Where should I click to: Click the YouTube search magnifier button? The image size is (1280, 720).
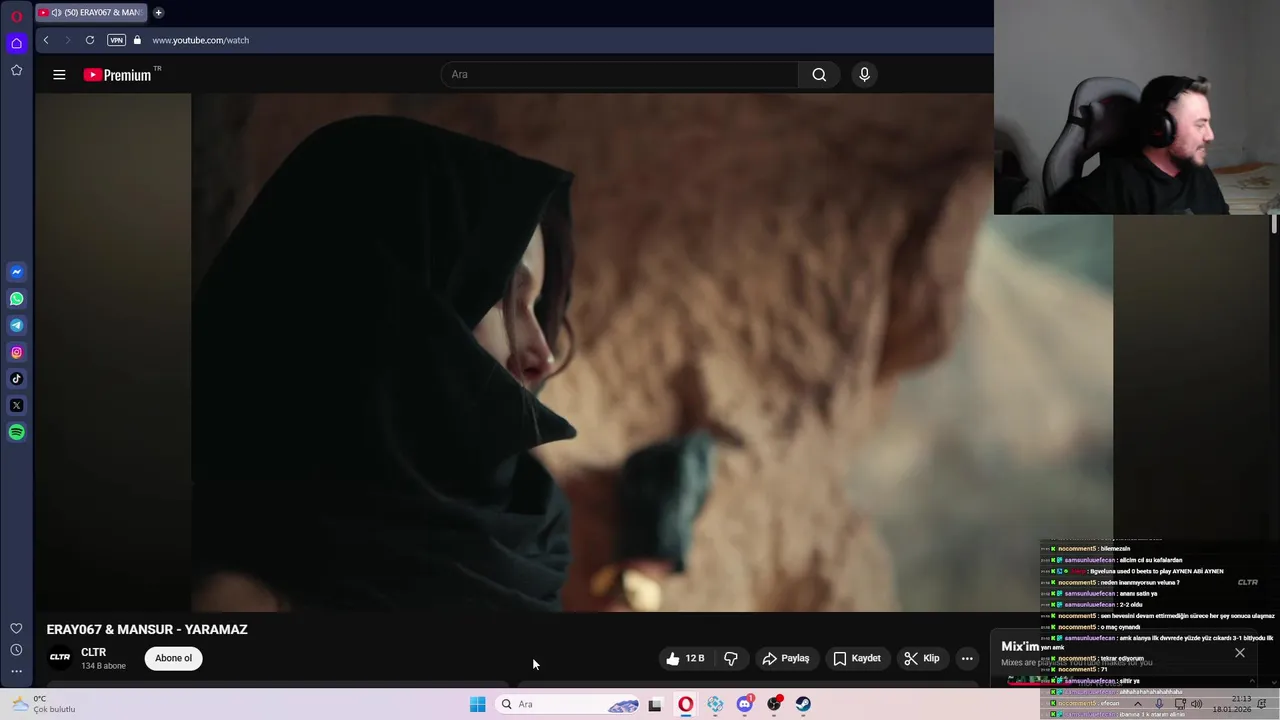click(x=819, y=74)
